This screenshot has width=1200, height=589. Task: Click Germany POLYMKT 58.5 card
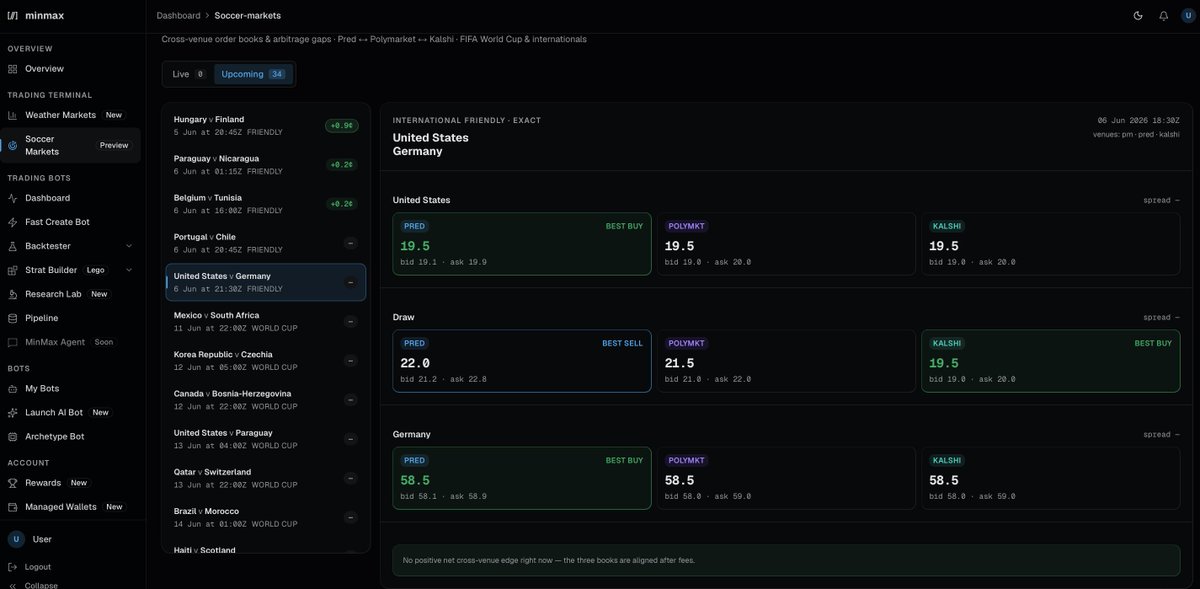pyautogui.click(x=786, y=478)
